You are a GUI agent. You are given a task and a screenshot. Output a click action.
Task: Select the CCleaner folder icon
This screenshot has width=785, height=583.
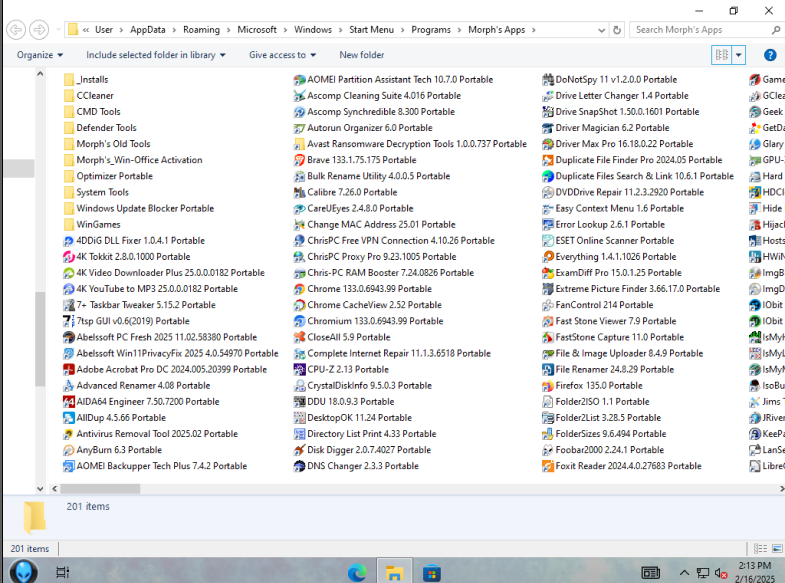(69, 96)
